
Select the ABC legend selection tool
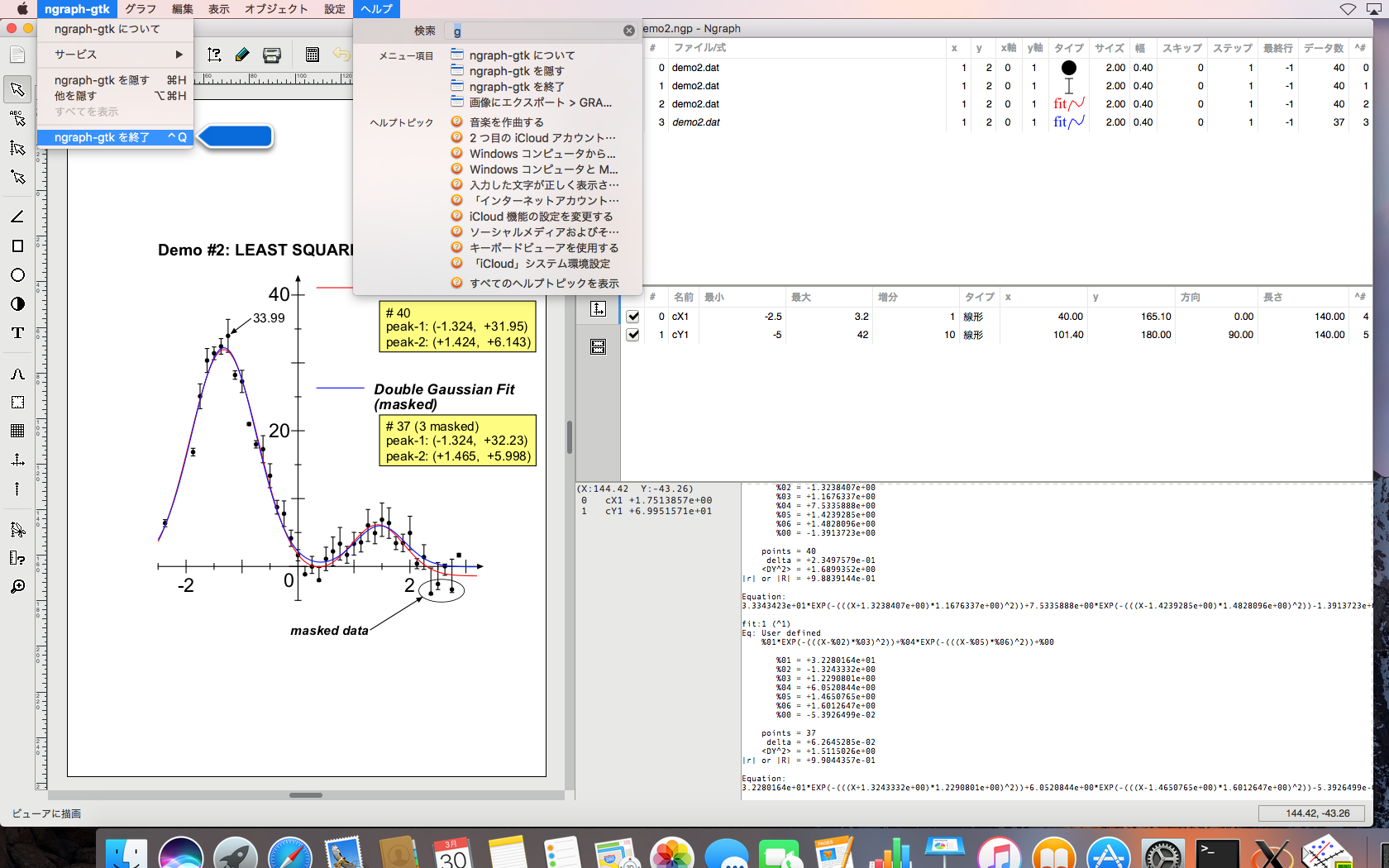(x=17, y=118)
